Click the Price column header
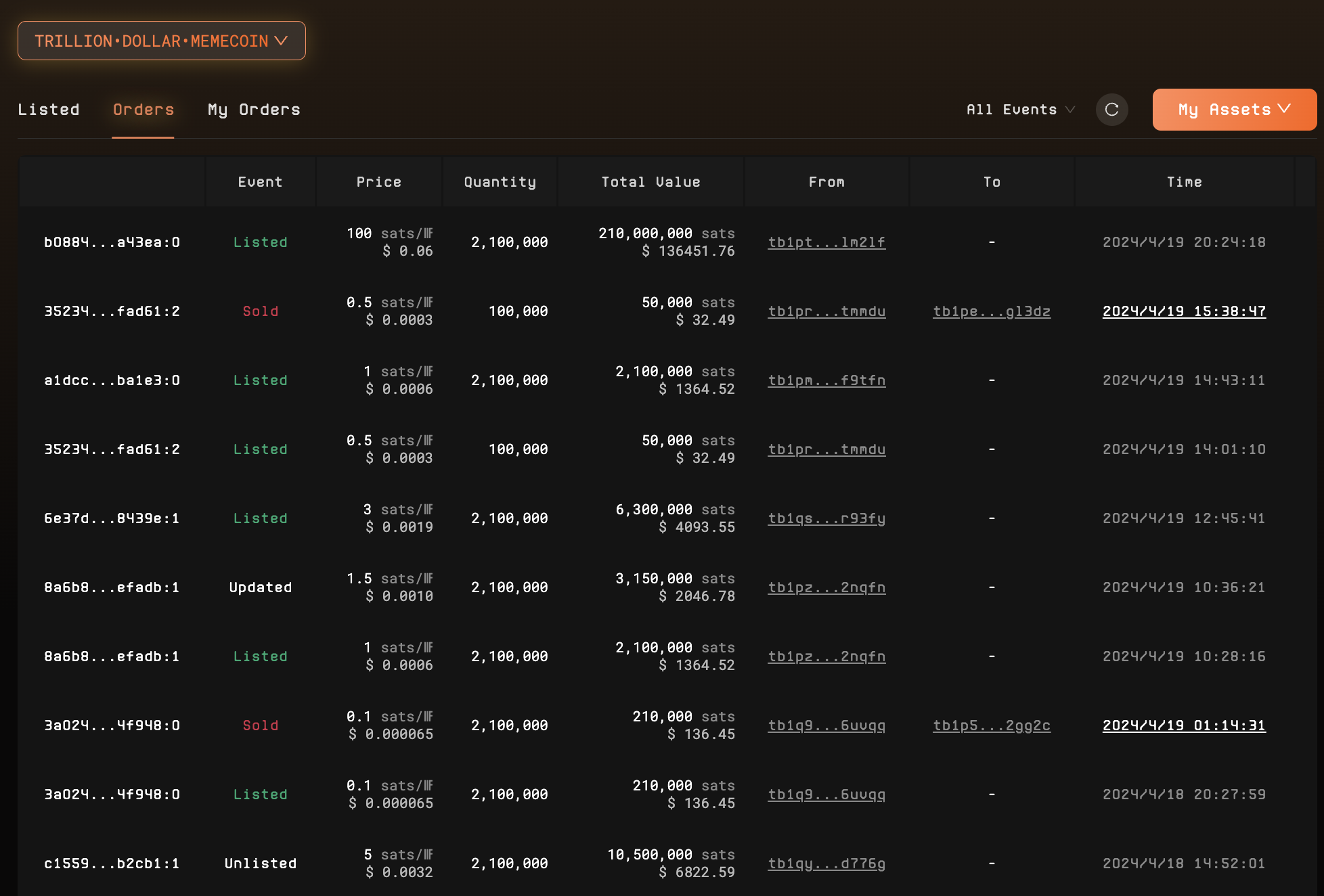 (379, 182)
